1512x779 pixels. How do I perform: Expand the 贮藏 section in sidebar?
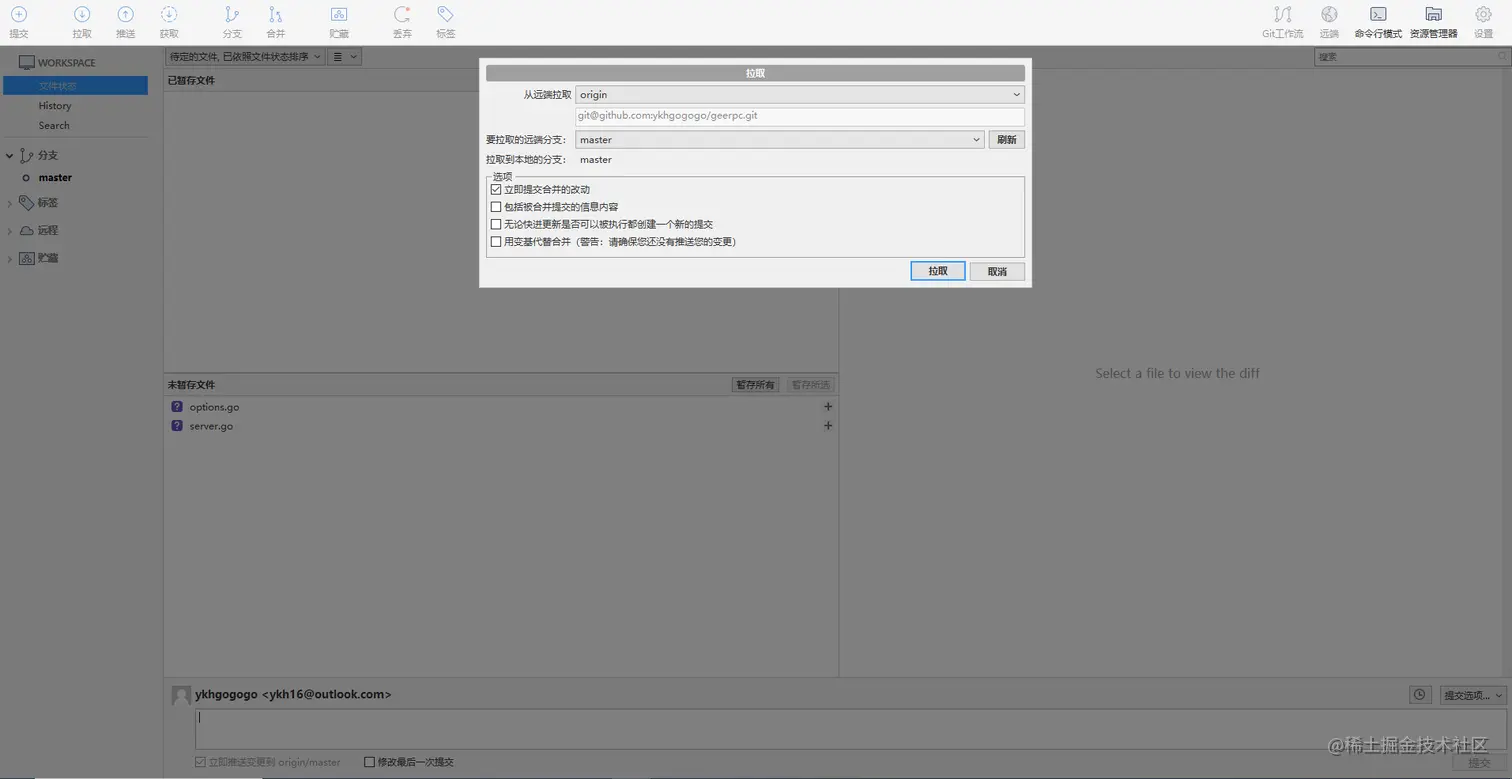click(x=10, y=259)
